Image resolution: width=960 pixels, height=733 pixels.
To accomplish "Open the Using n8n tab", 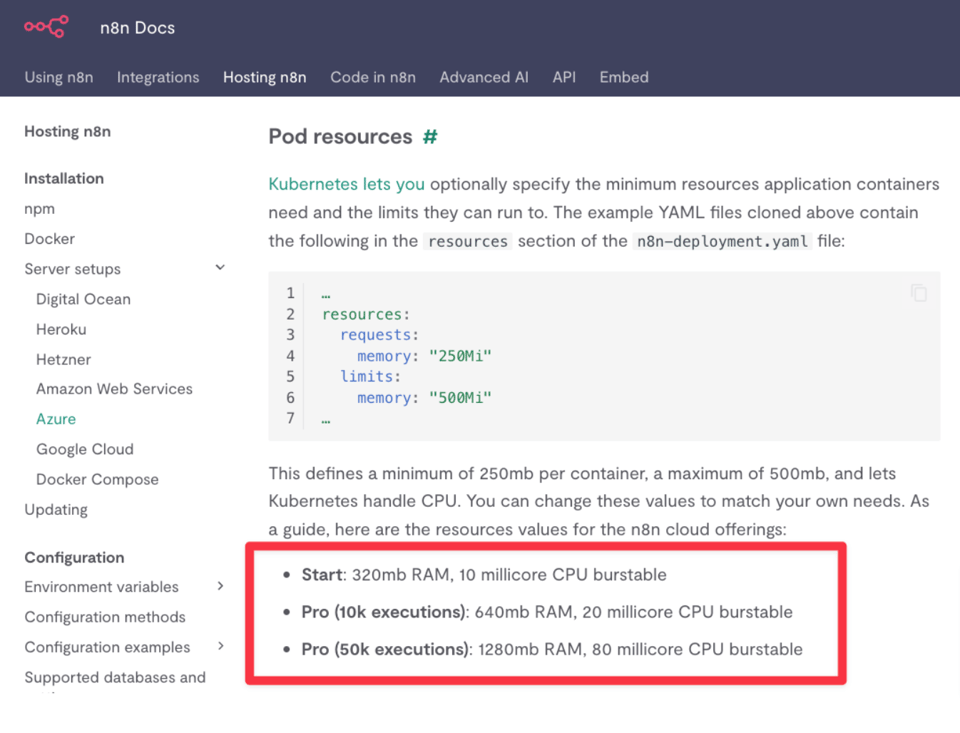I will pyautogui.click(x=59, y=77).
